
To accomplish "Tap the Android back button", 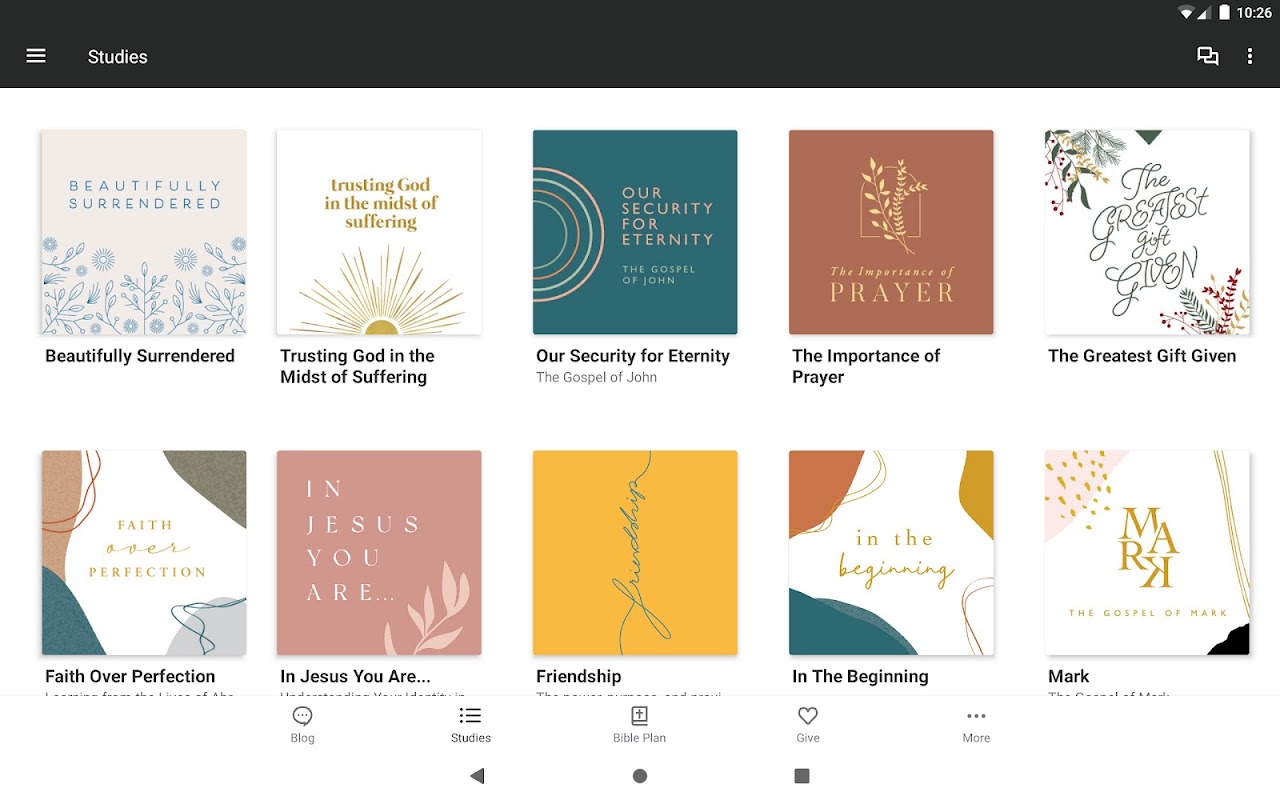I will point(477,775).
